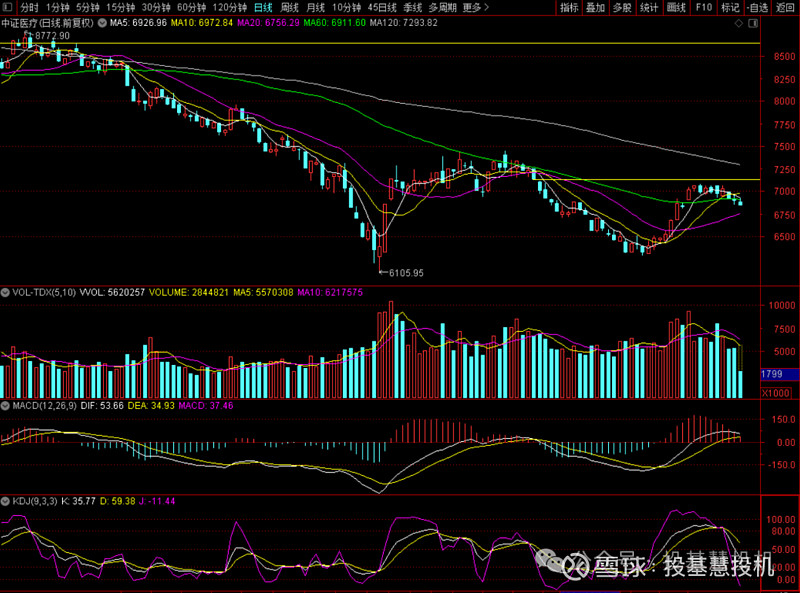This screenshot has width=800, height=593.
Task: Open F10 company information
Action: [704, 8]
